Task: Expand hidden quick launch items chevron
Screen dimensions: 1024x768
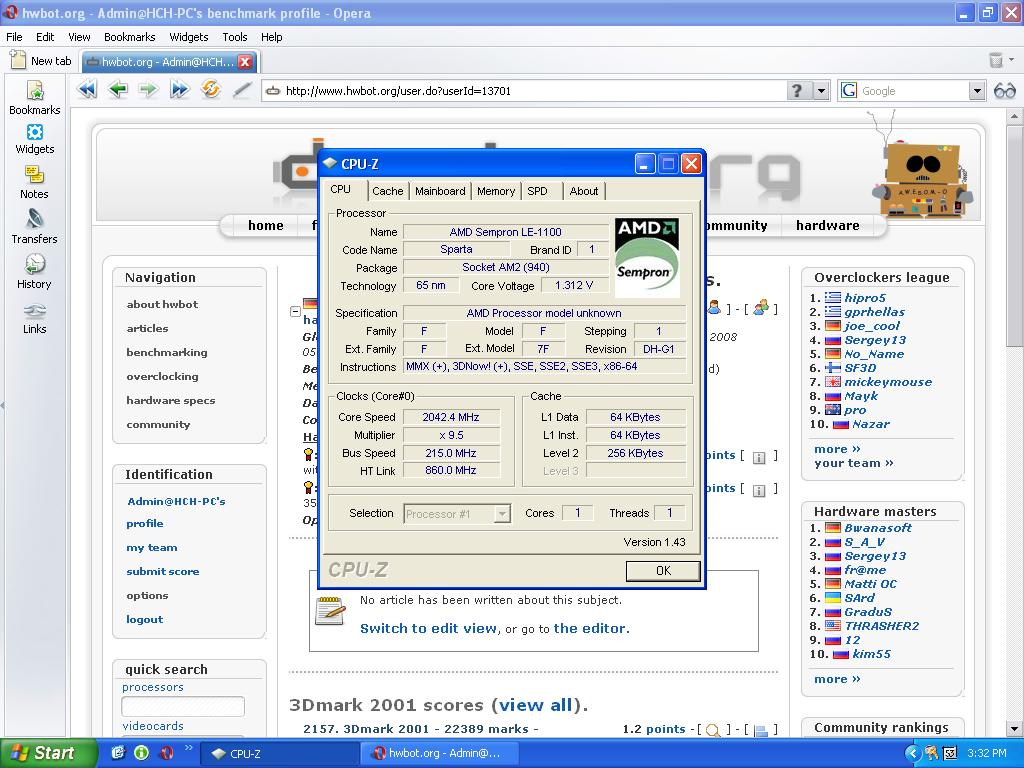Action: click(189, 748)
